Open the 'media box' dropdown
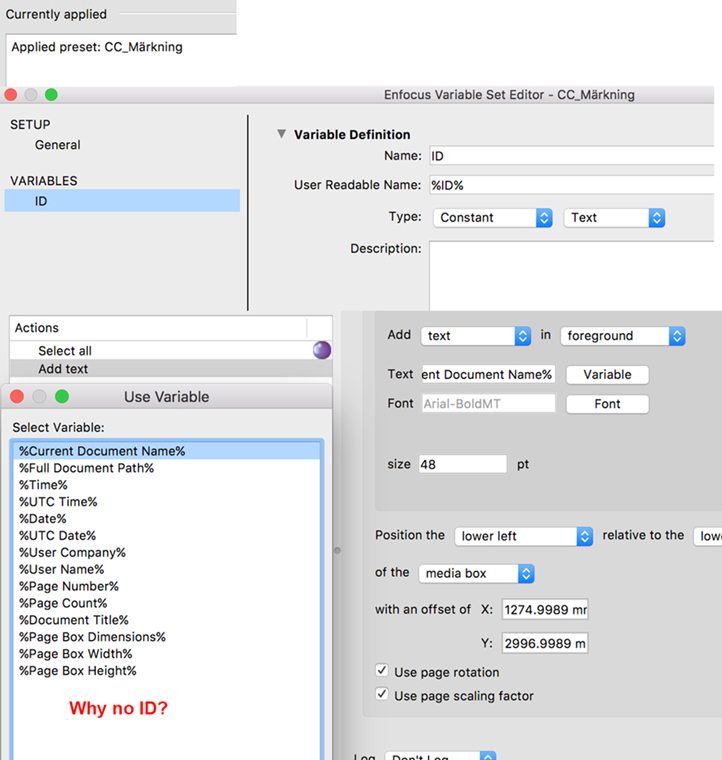Screen dimensions: 722x760 [476, 573]
